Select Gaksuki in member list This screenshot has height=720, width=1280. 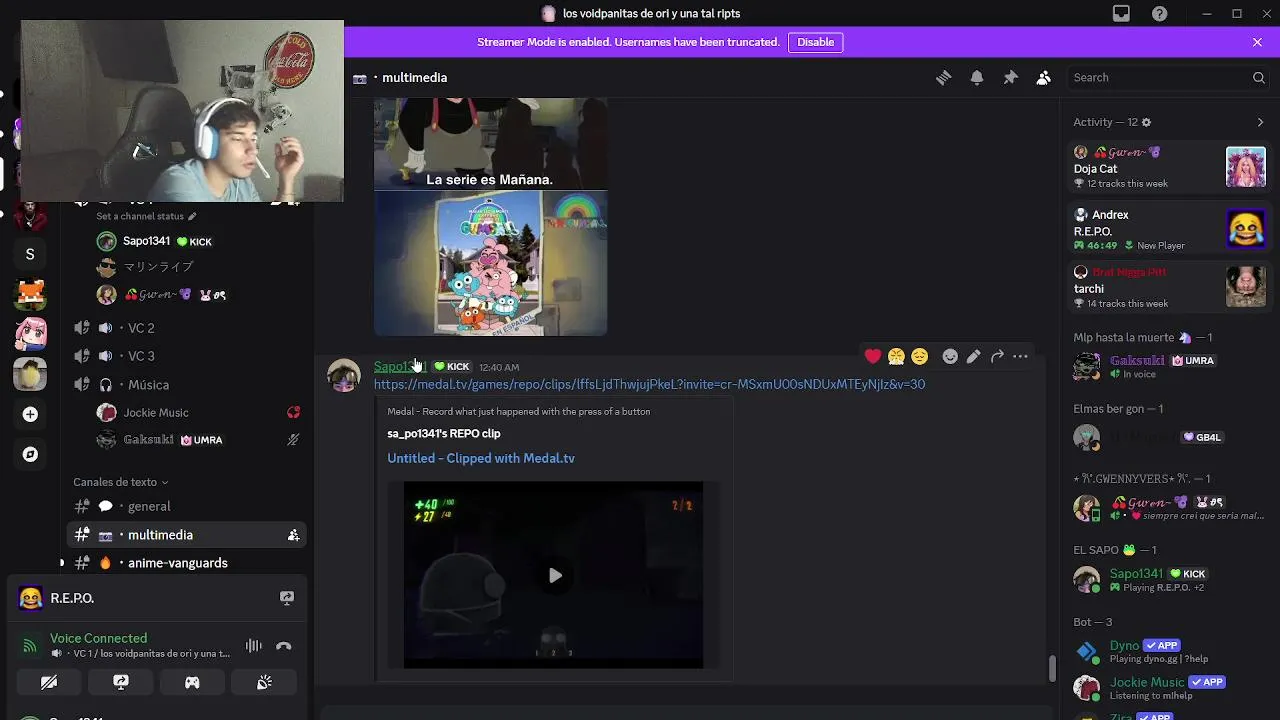click(x=1166, y=366)
